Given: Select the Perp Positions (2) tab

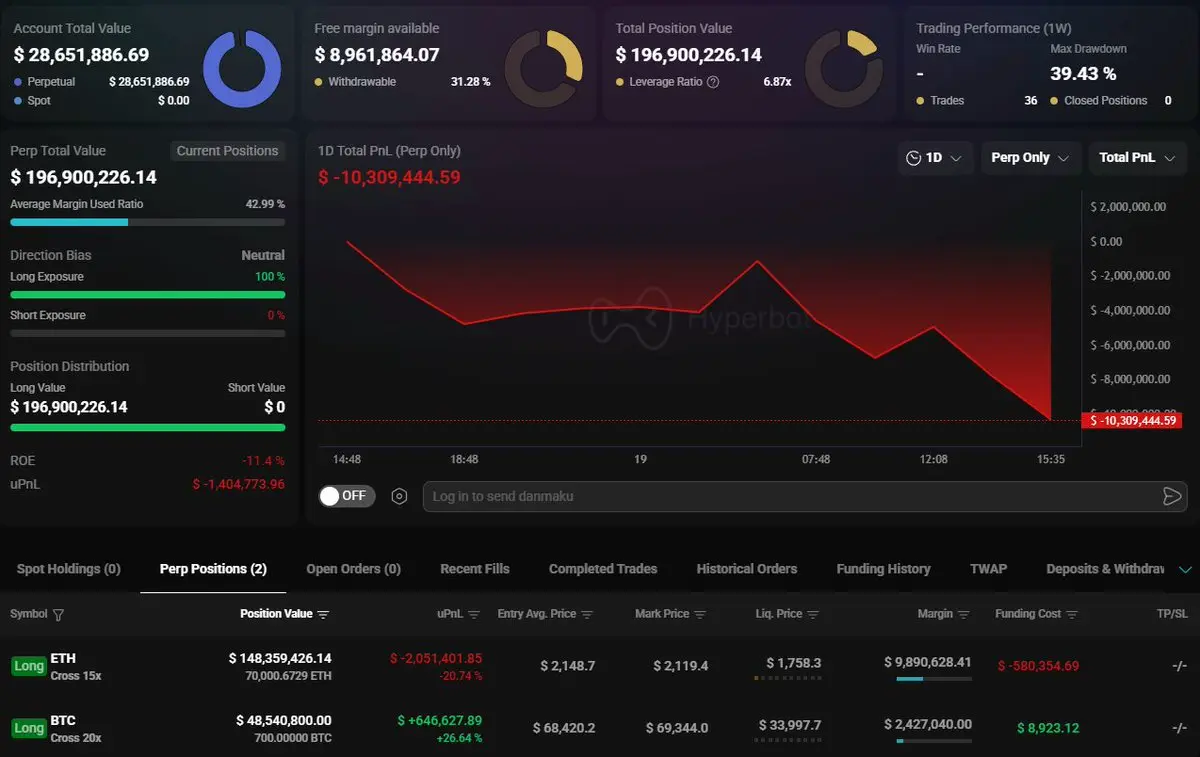Looking at the screenshot, I should pos(213,569).
